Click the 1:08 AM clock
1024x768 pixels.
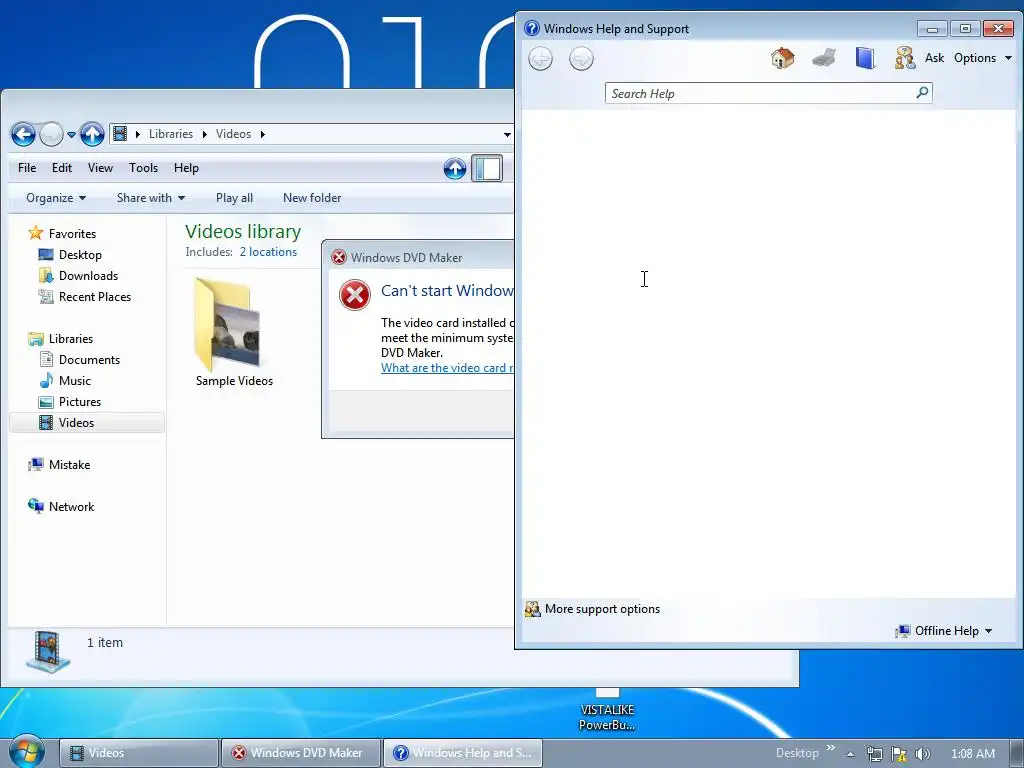[x=972, y=754]
